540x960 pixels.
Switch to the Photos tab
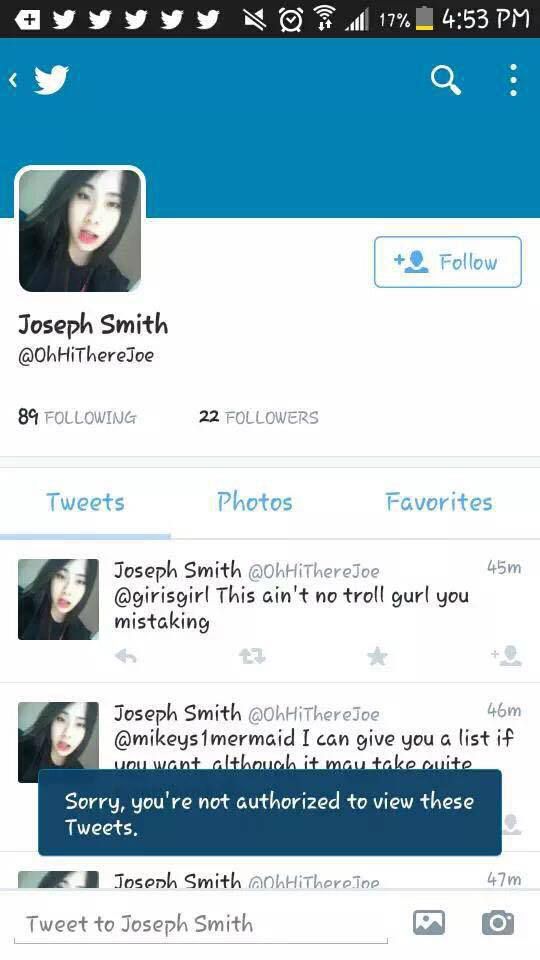click(x=255, y=503)
